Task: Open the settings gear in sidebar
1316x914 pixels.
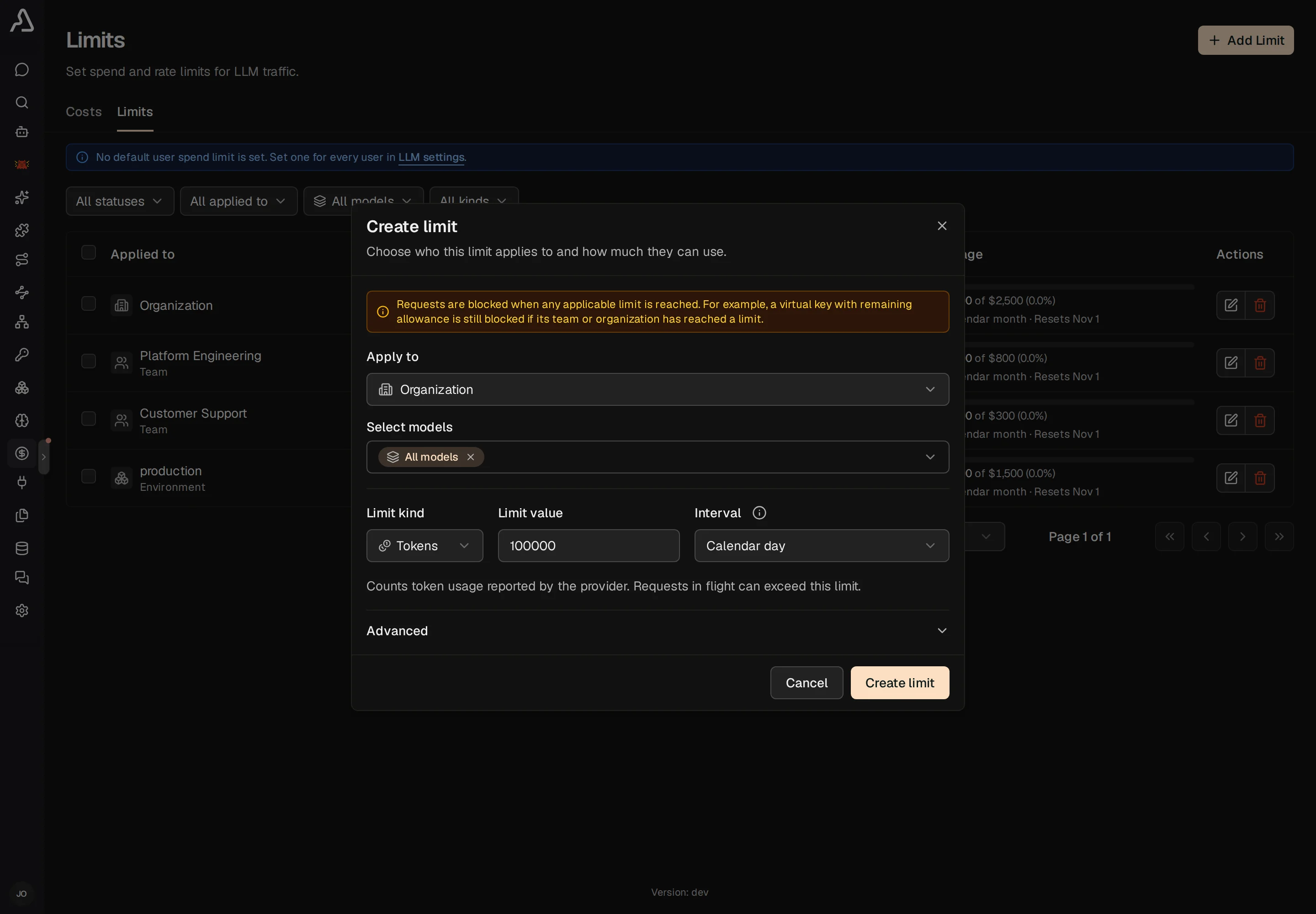Action: tap(22, 611)
